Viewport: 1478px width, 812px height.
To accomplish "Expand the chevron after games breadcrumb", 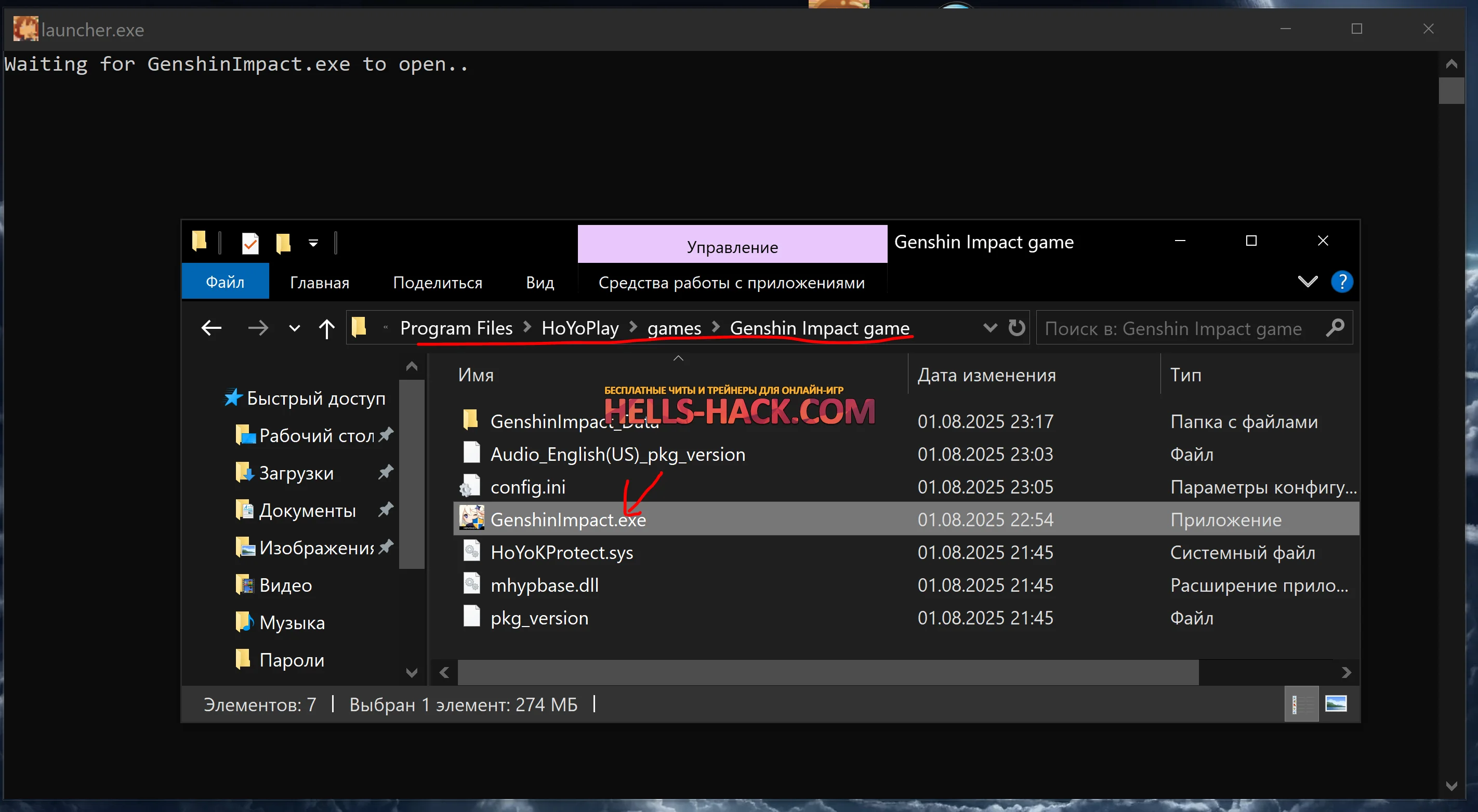I will pyautogui.click(x=716, y=327).
